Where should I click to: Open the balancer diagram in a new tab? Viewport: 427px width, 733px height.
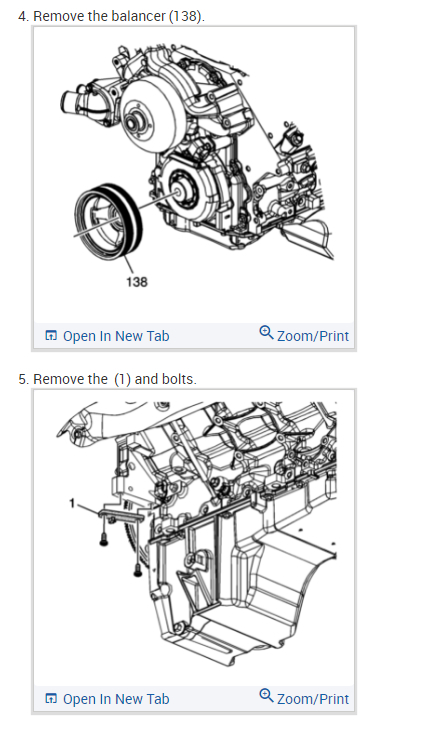[107, 336]
